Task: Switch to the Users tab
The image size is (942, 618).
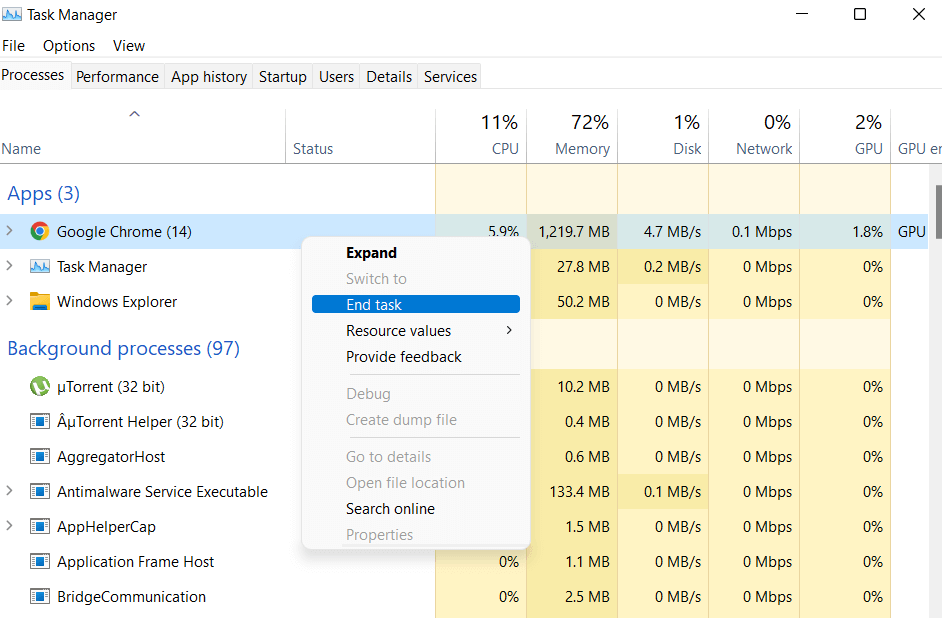Action: (x=336, y=76)
